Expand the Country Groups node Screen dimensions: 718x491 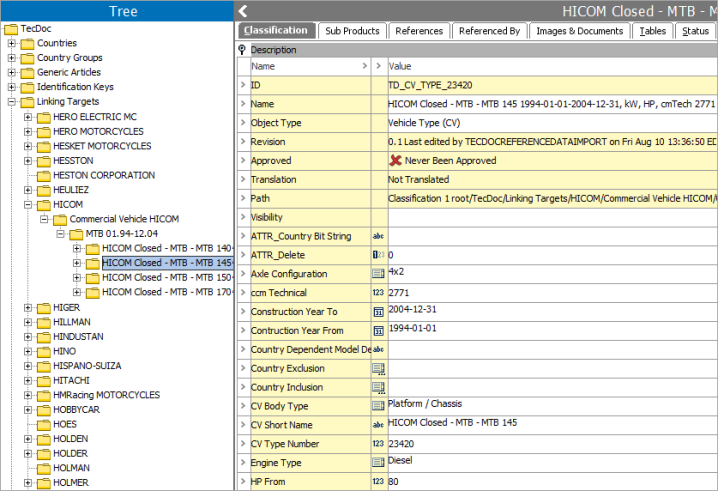[x=12, y=58]
